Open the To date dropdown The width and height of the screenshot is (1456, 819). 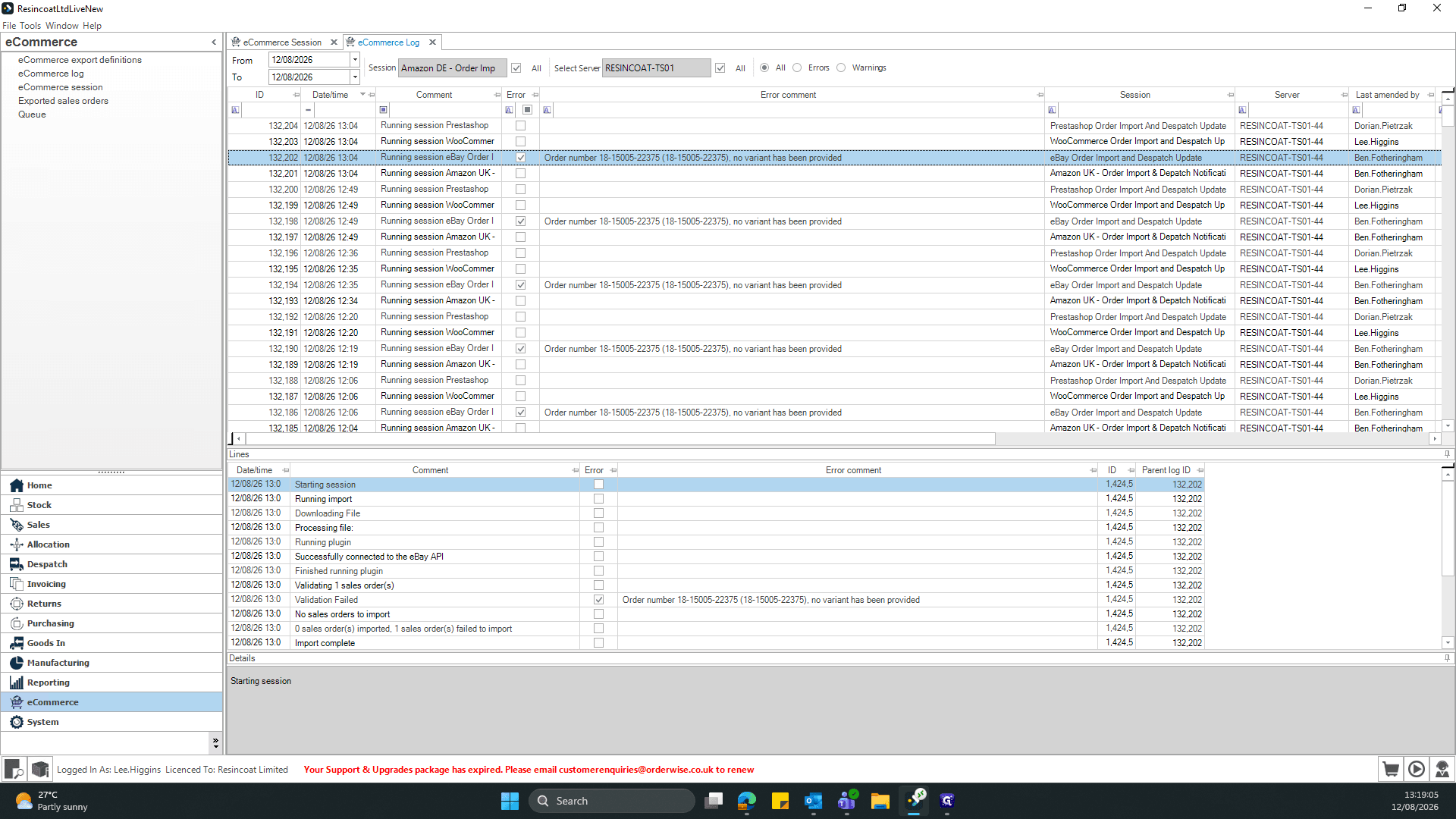(x=354, y=77)
